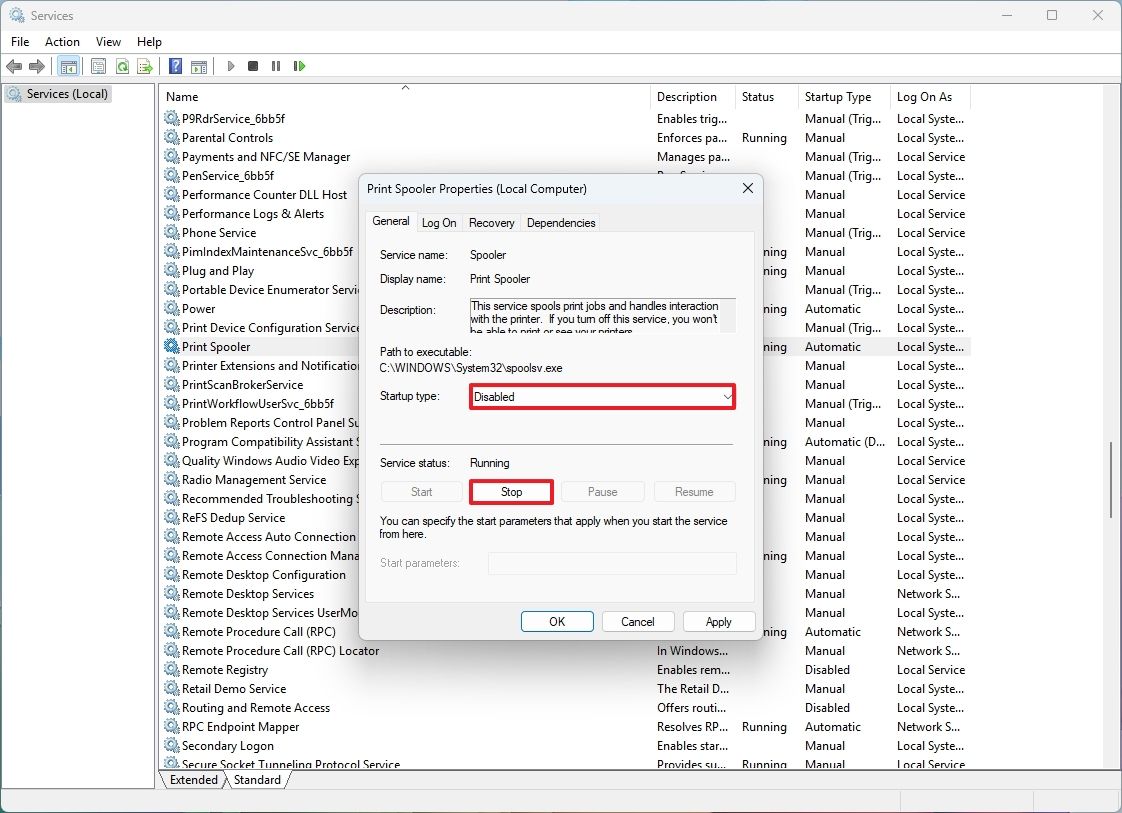1122x813 pixels.
Task: Select the Pause service toolbar icon
Action: [x=276, y=66]
